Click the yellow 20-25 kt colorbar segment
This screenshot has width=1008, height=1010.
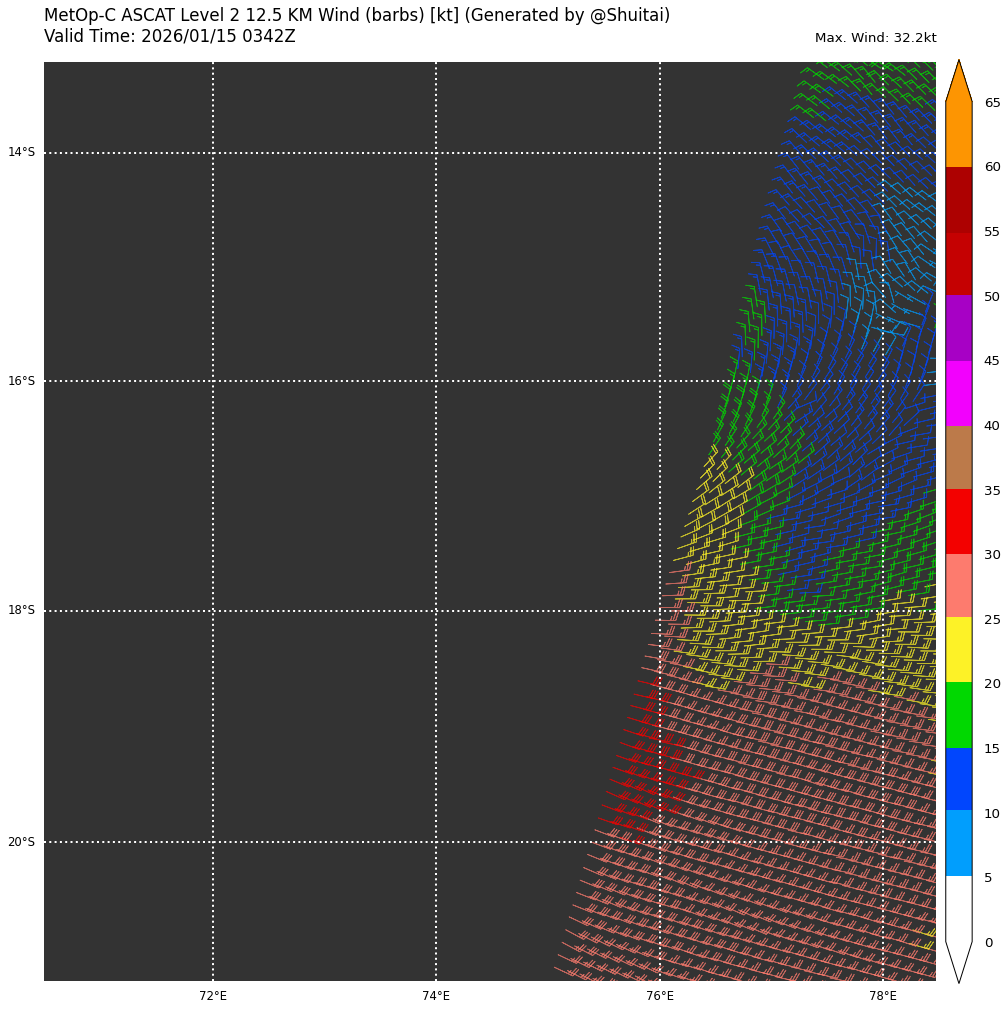pos(958,650)
